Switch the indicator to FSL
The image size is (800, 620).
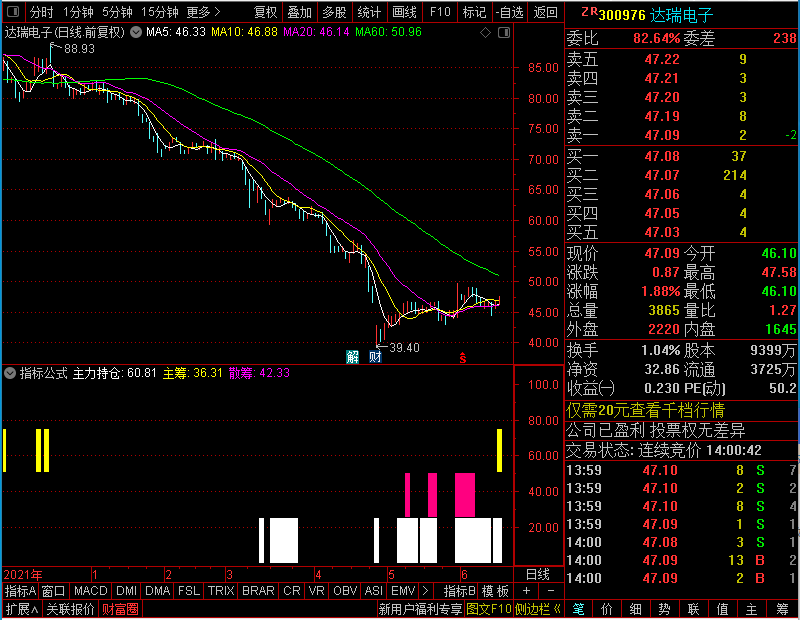point(189,591)
